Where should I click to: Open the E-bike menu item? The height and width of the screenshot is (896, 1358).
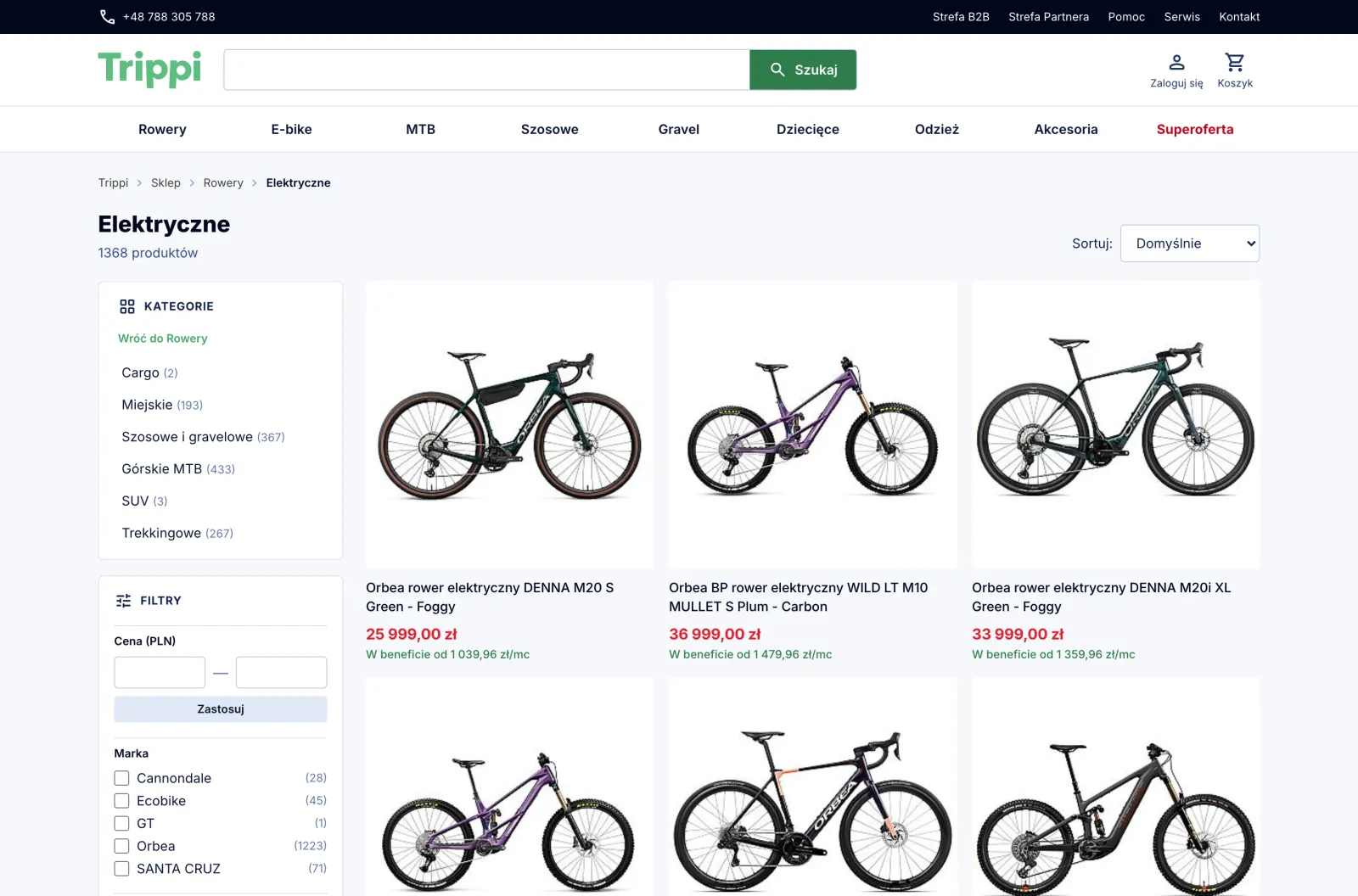pyautogui.click(x=291, y=129)
